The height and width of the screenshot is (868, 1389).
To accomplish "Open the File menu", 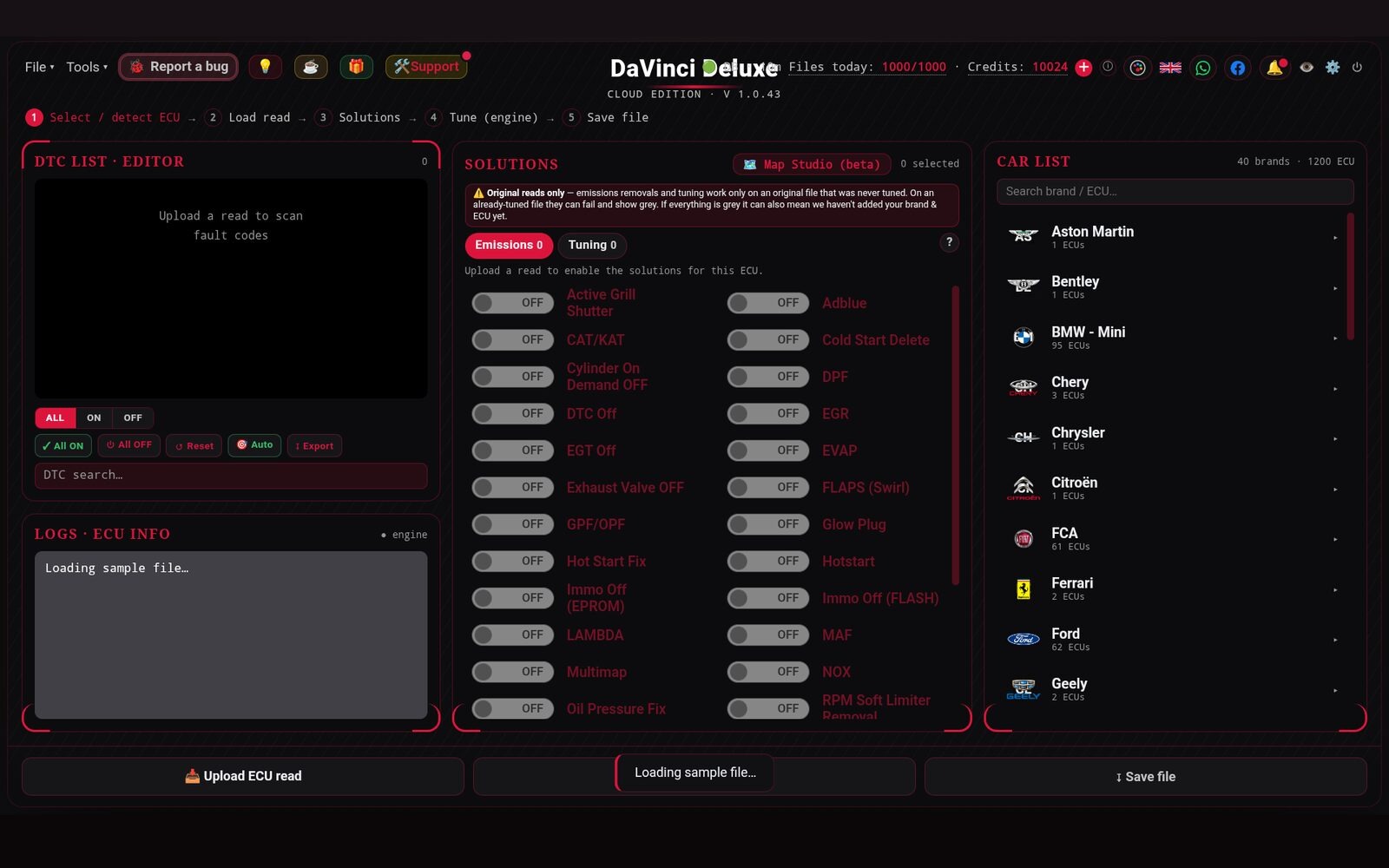I will pyautogui.click(x=39, y=67).
